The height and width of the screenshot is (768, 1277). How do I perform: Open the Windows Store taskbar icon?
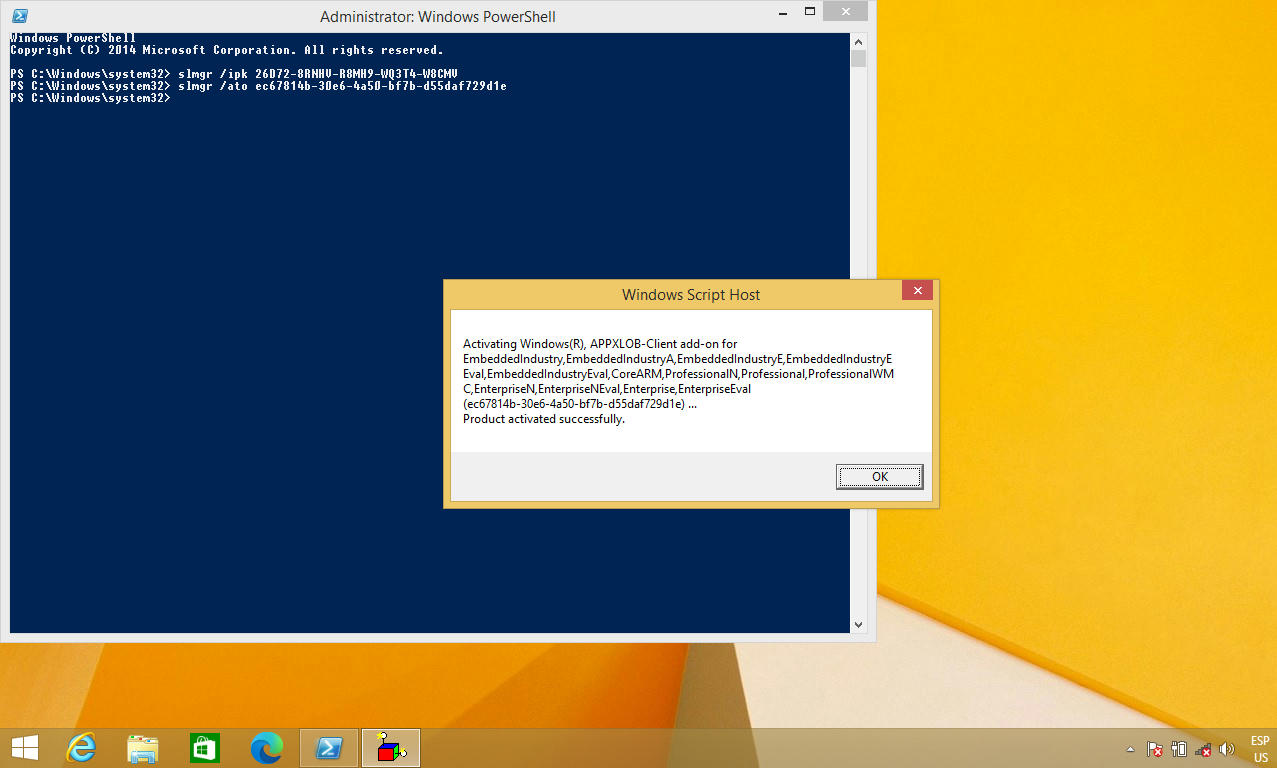pyautogui.click(x=205, y=747)
